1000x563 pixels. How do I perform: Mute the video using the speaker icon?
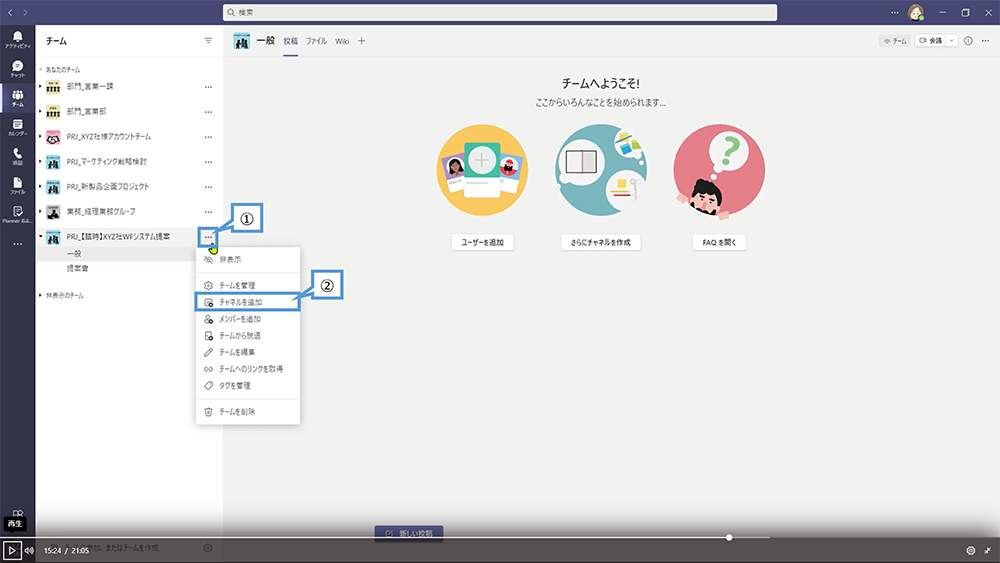click(x=30, y=550)
